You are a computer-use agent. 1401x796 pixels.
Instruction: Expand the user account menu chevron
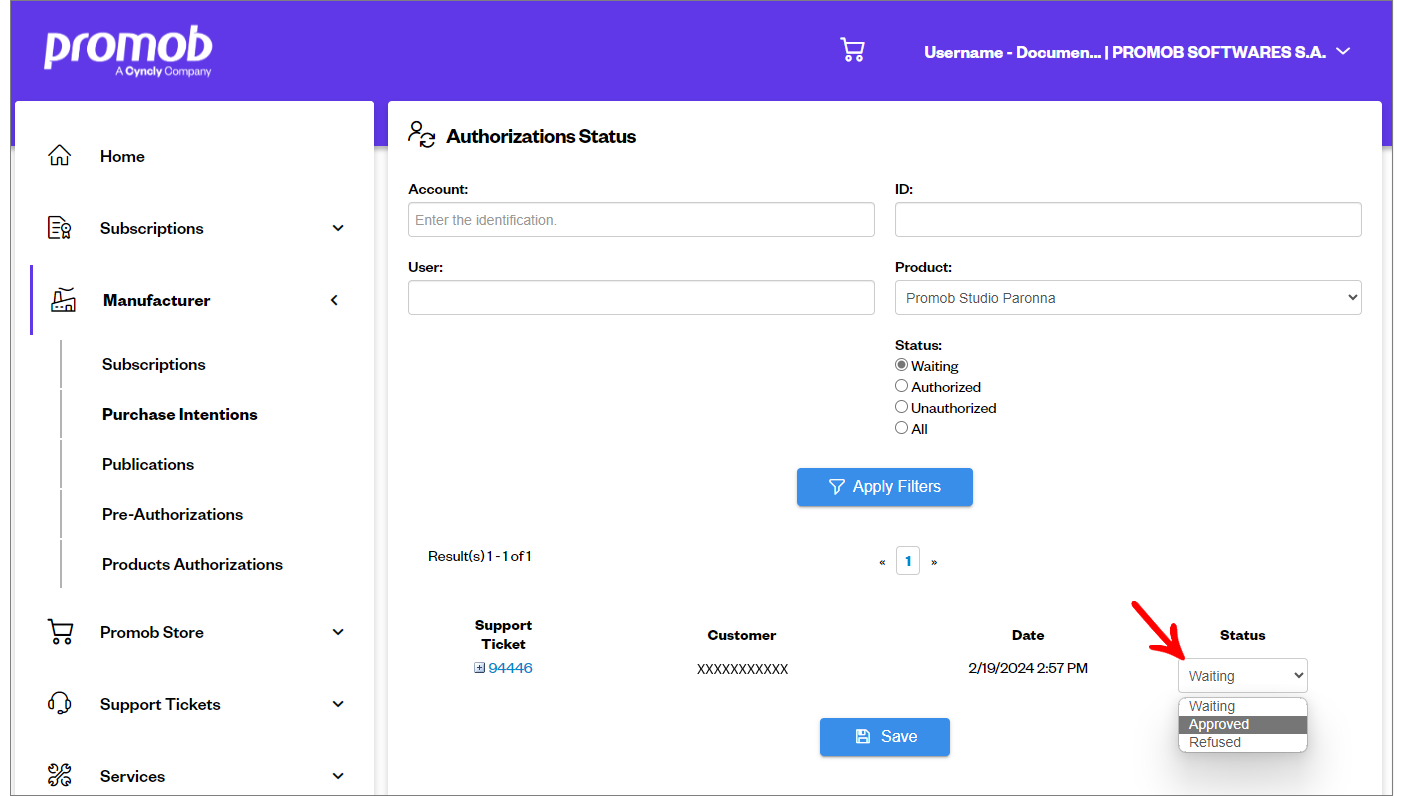pyautogui.click(x=1343, y=51)
